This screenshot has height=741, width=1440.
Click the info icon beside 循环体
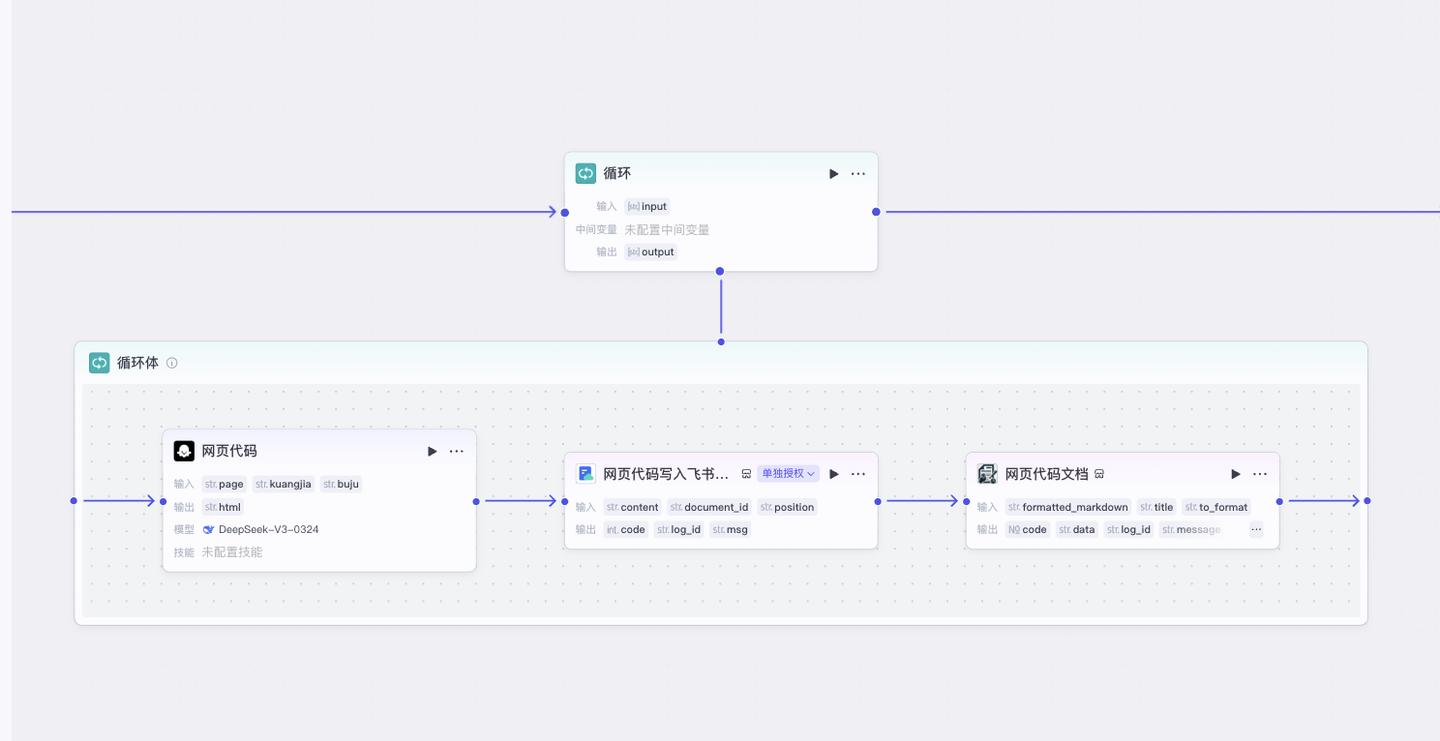point(172,363)
